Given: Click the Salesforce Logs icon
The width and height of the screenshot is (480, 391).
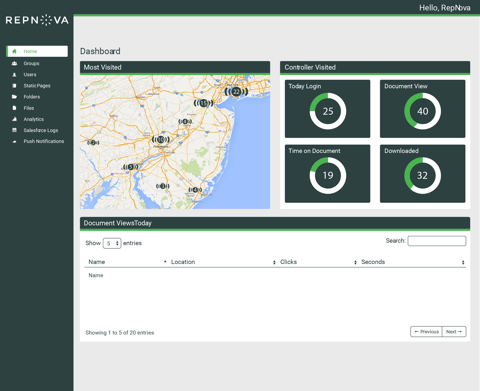Looking at the screenshot, I should (14, 130).
